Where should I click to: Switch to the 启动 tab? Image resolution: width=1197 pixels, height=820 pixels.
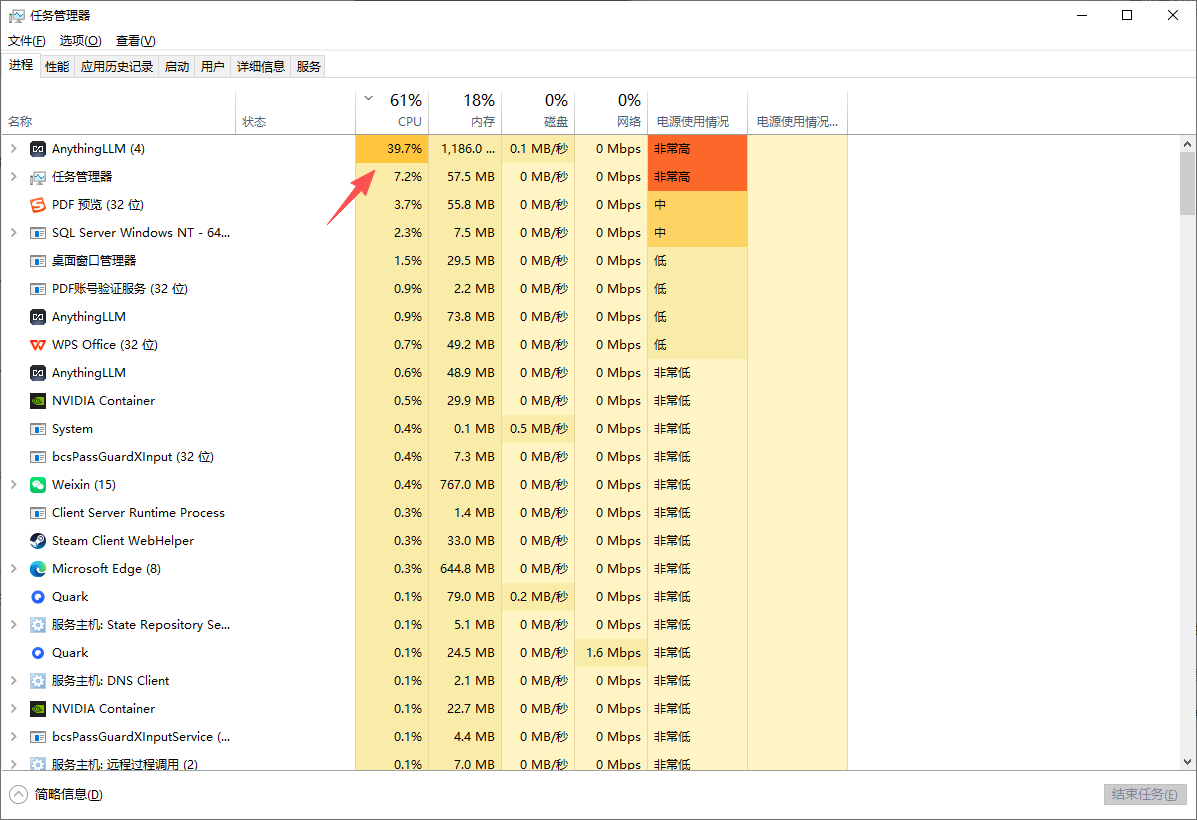click(176, 66)
